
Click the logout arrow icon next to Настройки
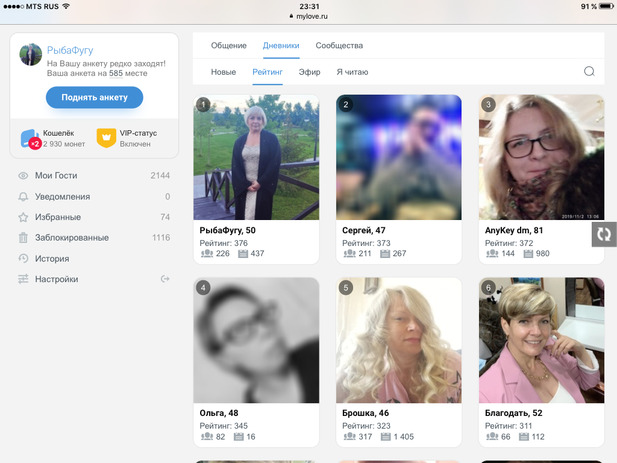point(165,279)
